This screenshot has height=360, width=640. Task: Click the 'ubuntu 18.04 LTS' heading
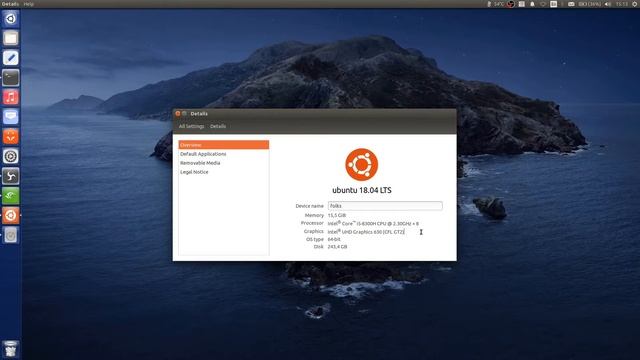[362, 190]
